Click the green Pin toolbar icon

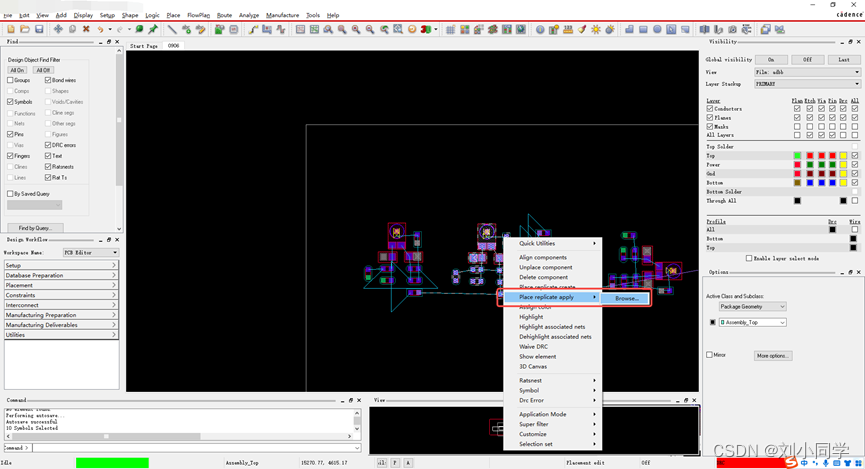pyautogui.click(x=153, y=29)
